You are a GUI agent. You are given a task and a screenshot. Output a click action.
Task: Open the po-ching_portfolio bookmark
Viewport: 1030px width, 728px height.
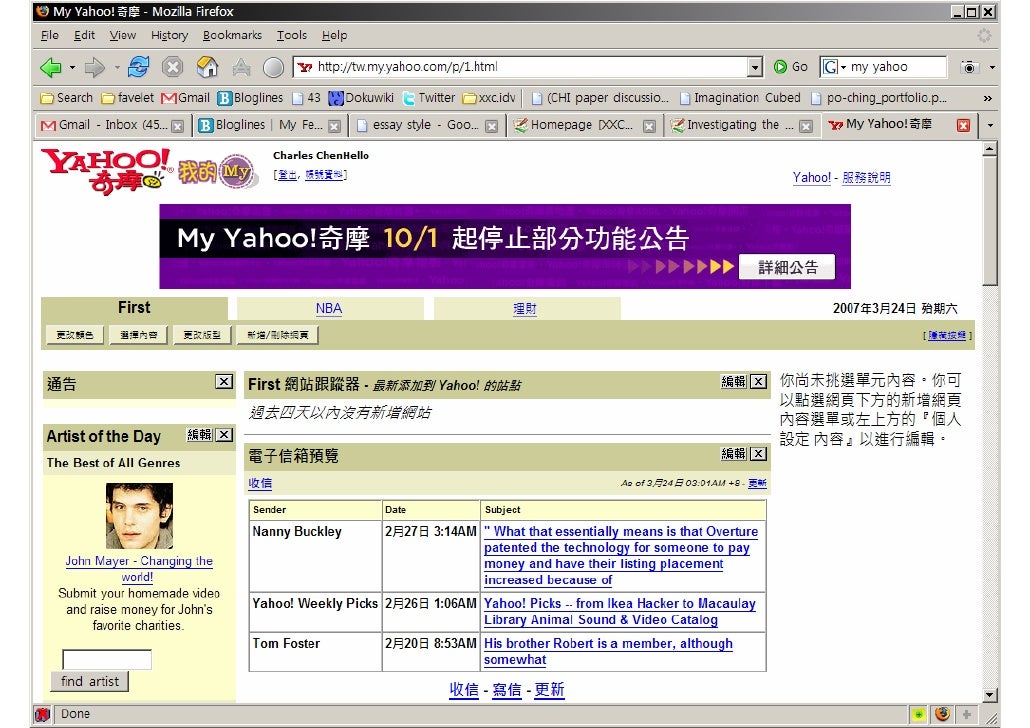pyautogui.click(x=879, y=98)
